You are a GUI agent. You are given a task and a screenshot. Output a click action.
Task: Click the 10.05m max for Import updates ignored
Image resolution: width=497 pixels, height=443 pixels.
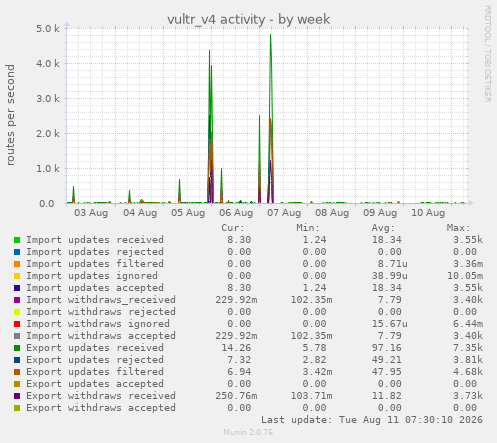tap(465, 276)
